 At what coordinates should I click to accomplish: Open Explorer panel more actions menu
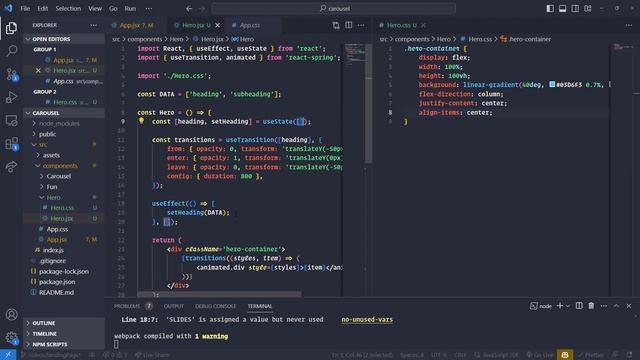(94, 25)
